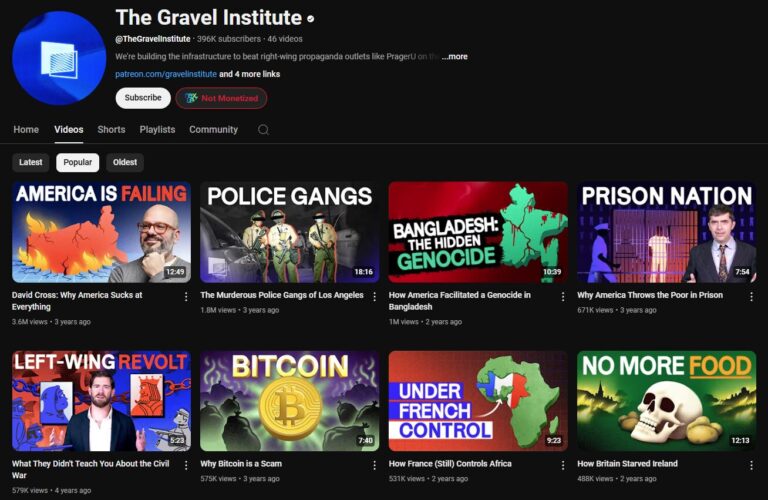The image size is (768, 500).
Task: Click the Not Monetized badge
Action: click(221, 98)
